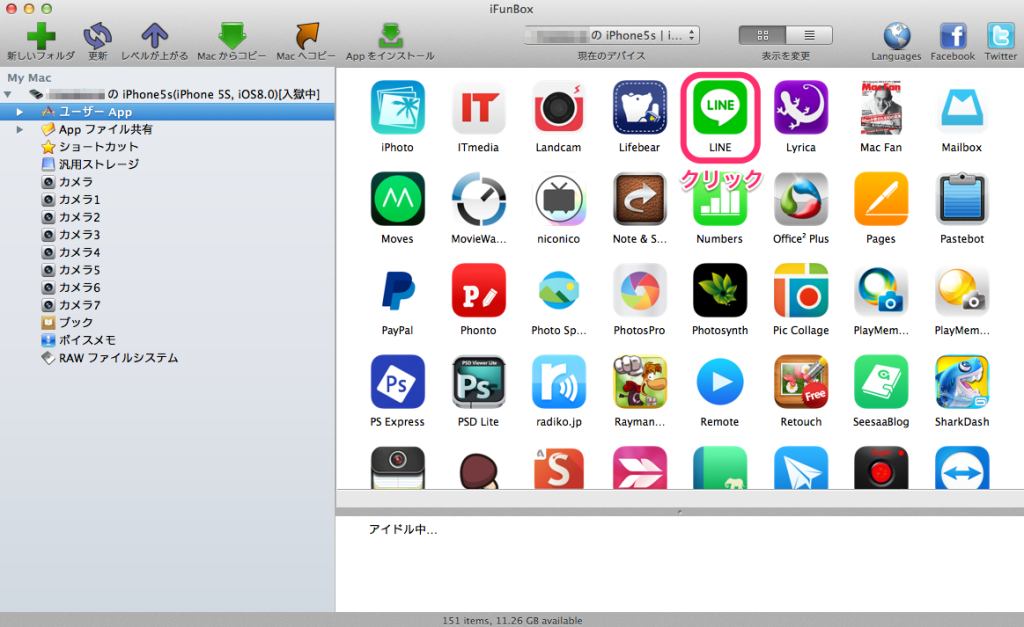Switch to list view mode
The width and height of the screenshot is (1024, 627).
tap(809, 35)
